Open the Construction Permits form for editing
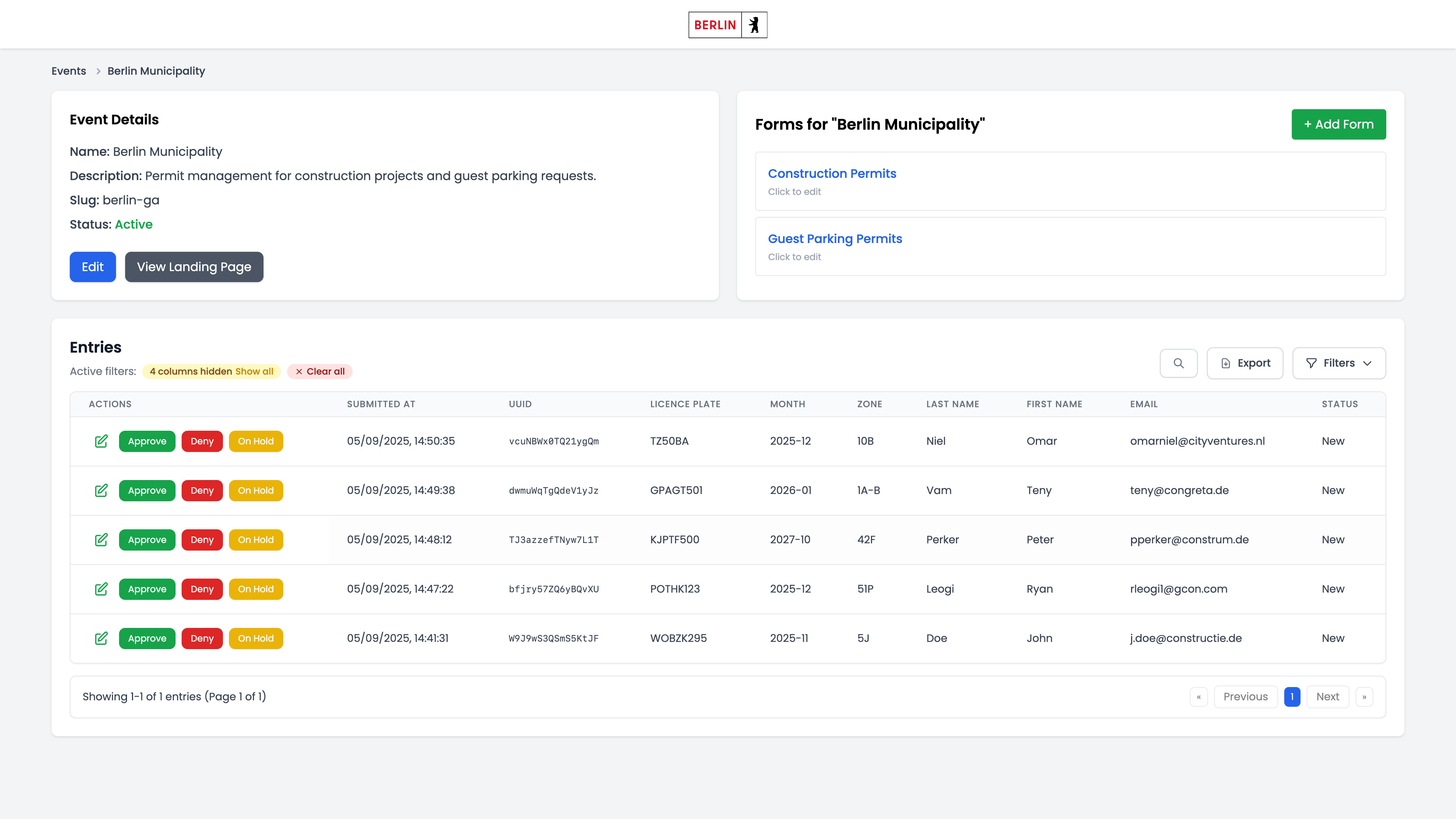1456x819 pixels. click(832, 174)
